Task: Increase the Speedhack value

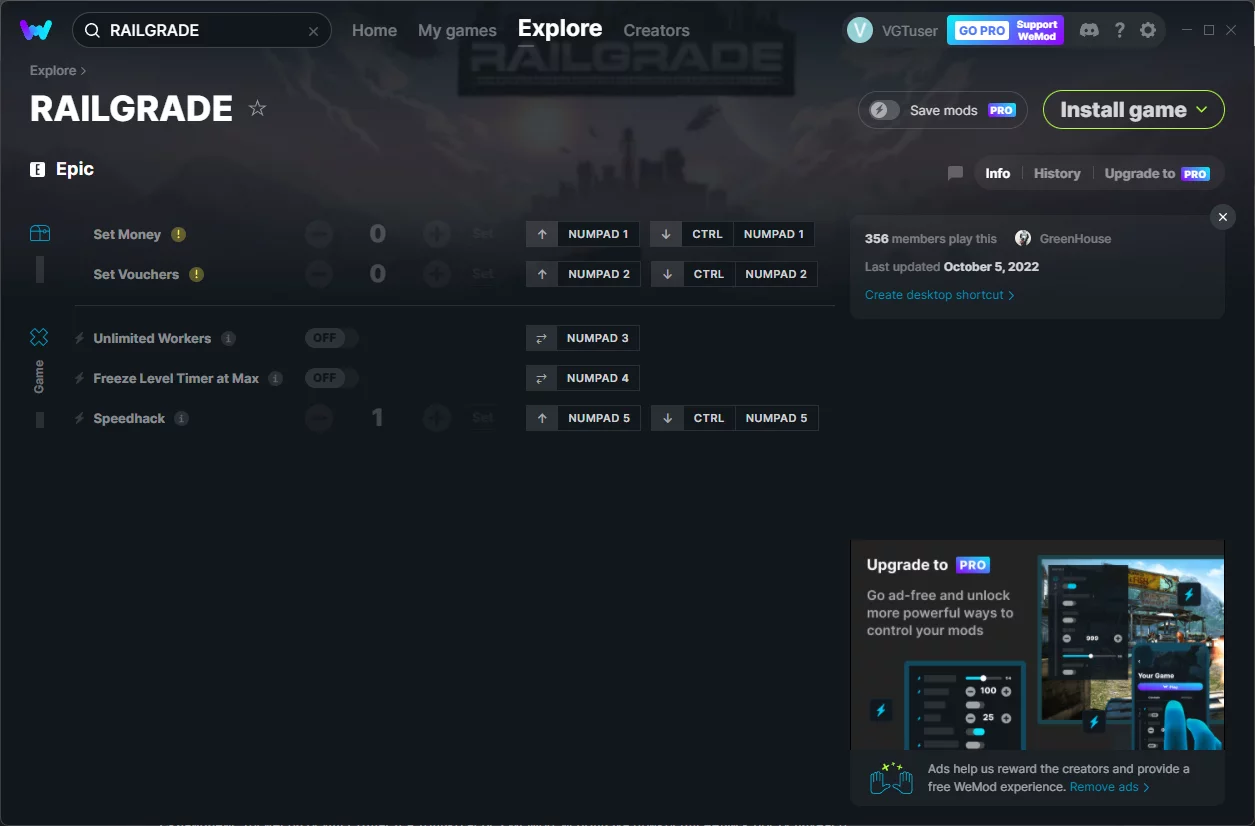Action: 436,418
